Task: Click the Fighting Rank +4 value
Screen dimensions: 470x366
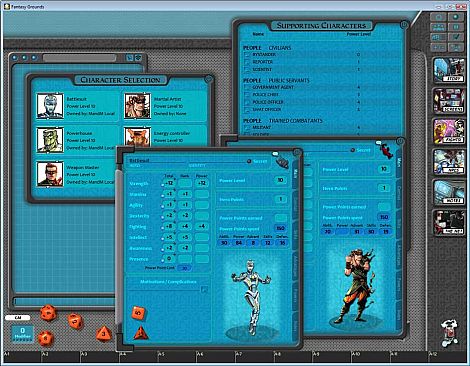Action: (x=185, y=226)
